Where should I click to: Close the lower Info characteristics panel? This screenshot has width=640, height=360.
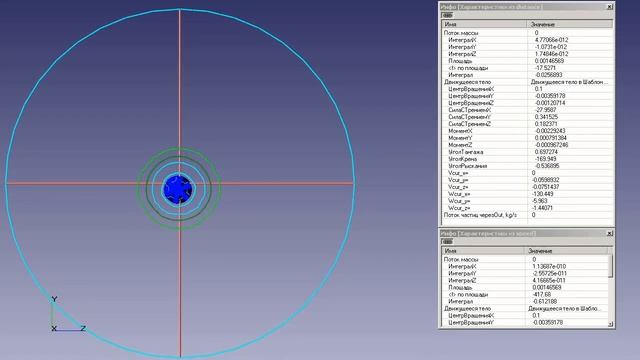click(x=609, y=233)
